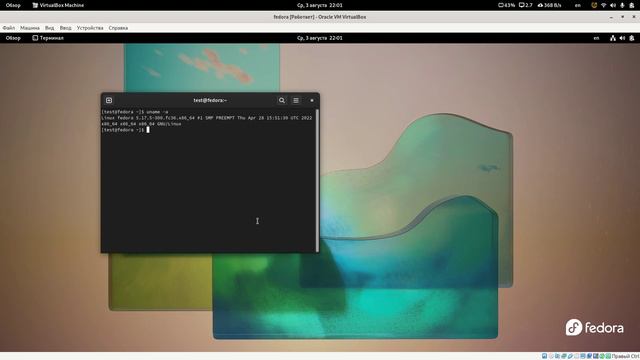
Task: Open a new tab in the terminal
Action: coord(109,100)
